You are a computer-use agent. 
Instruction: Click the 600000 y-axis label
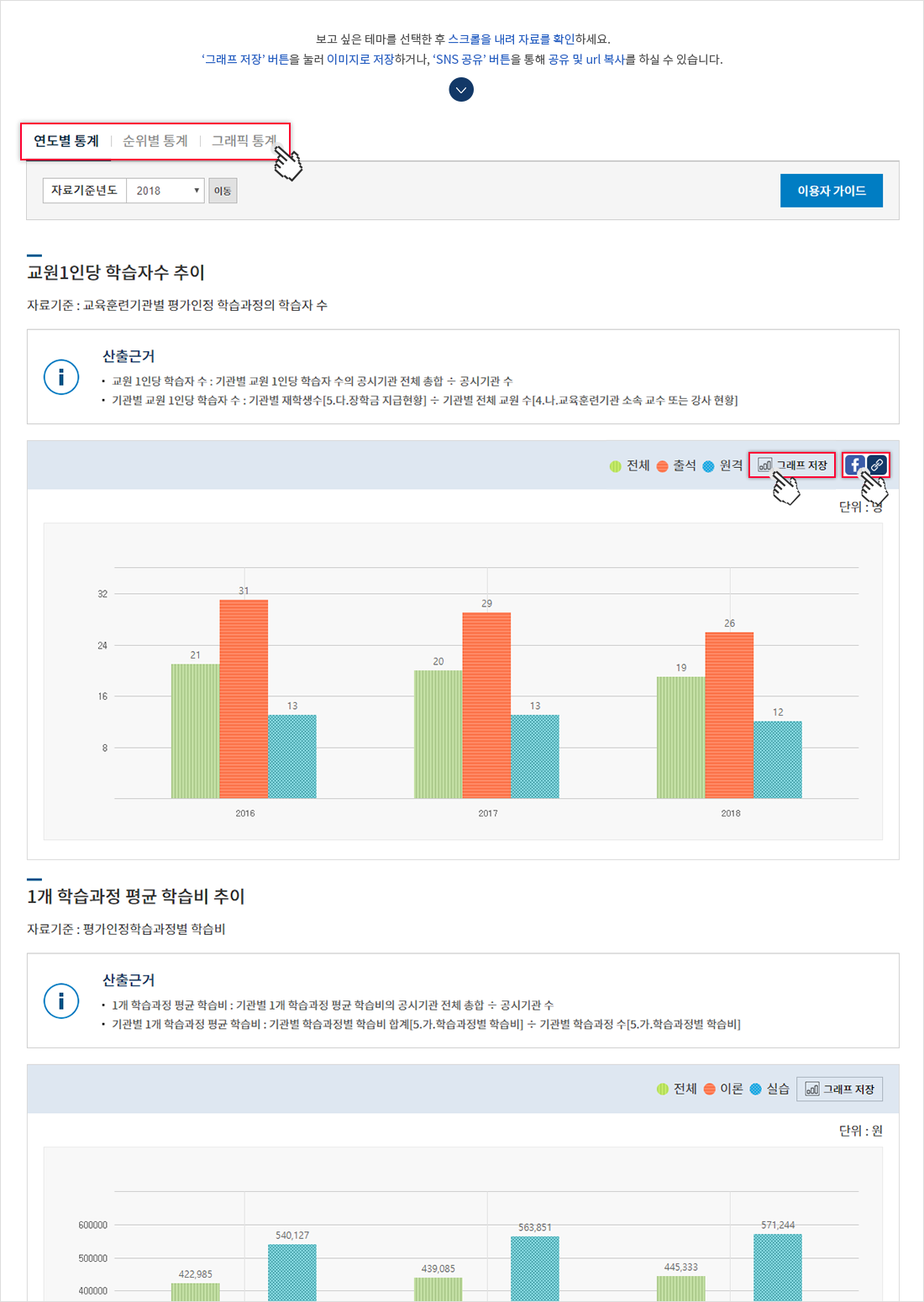pyautogui.click(x=93, y=1226)
